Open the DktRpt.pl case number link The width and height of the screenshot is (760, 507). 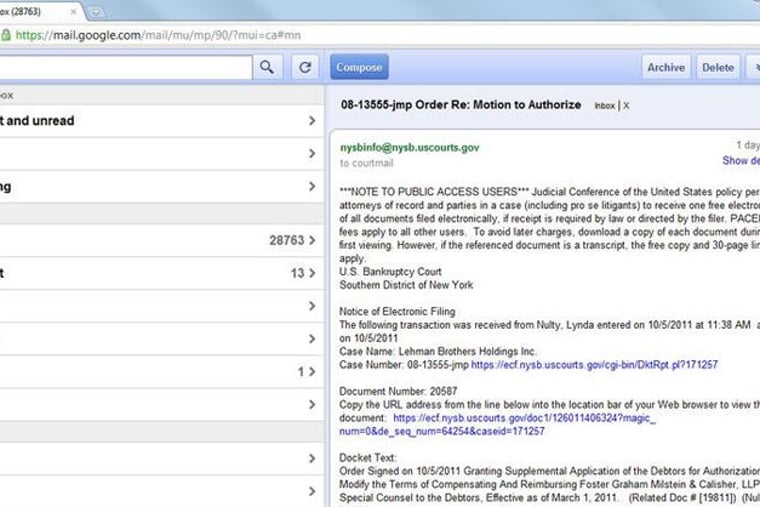pos(594,365)
